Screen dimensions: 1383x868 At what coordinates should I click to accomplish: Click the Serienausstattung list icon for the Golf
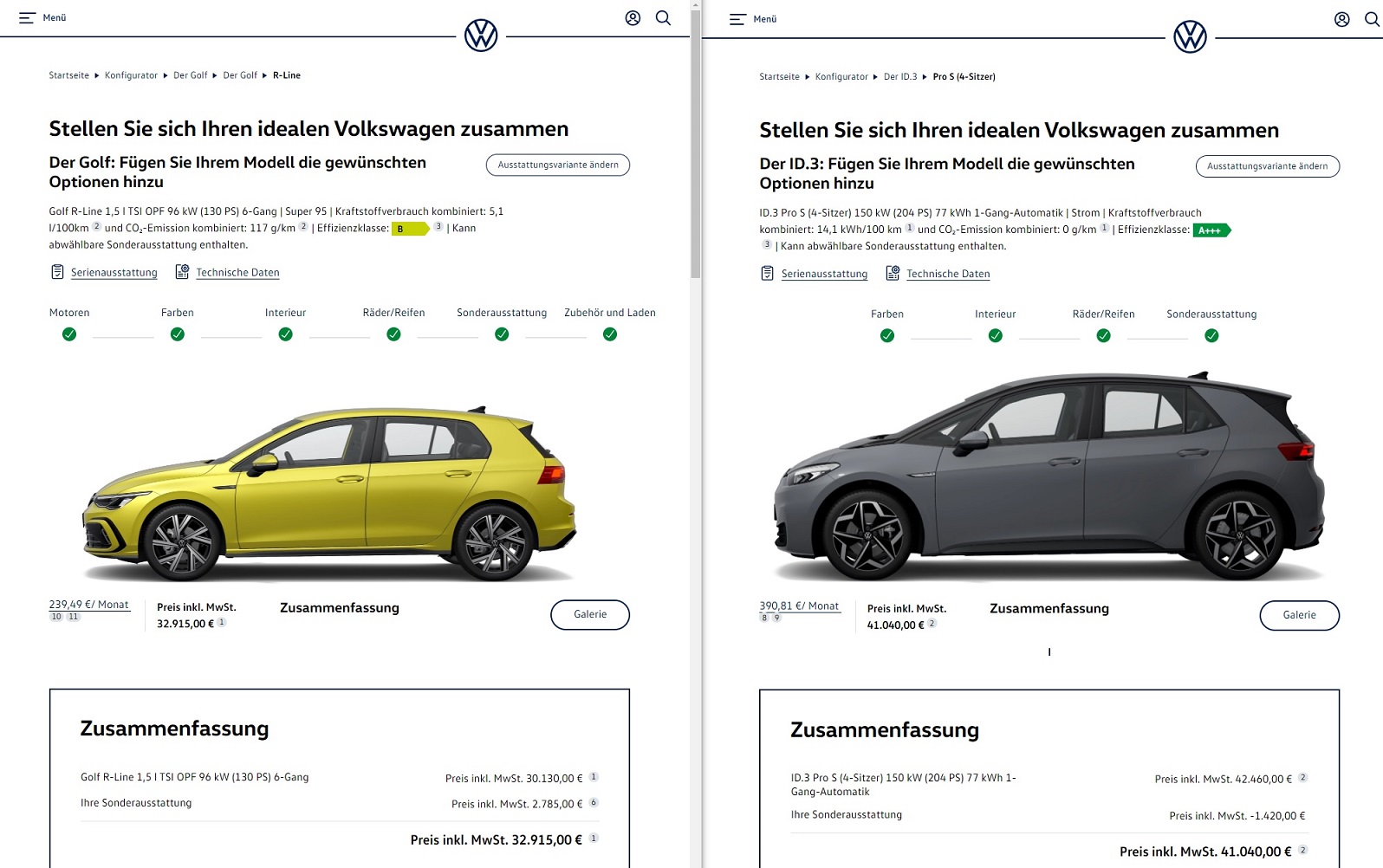pyautogui.click(x=57, y=272)
